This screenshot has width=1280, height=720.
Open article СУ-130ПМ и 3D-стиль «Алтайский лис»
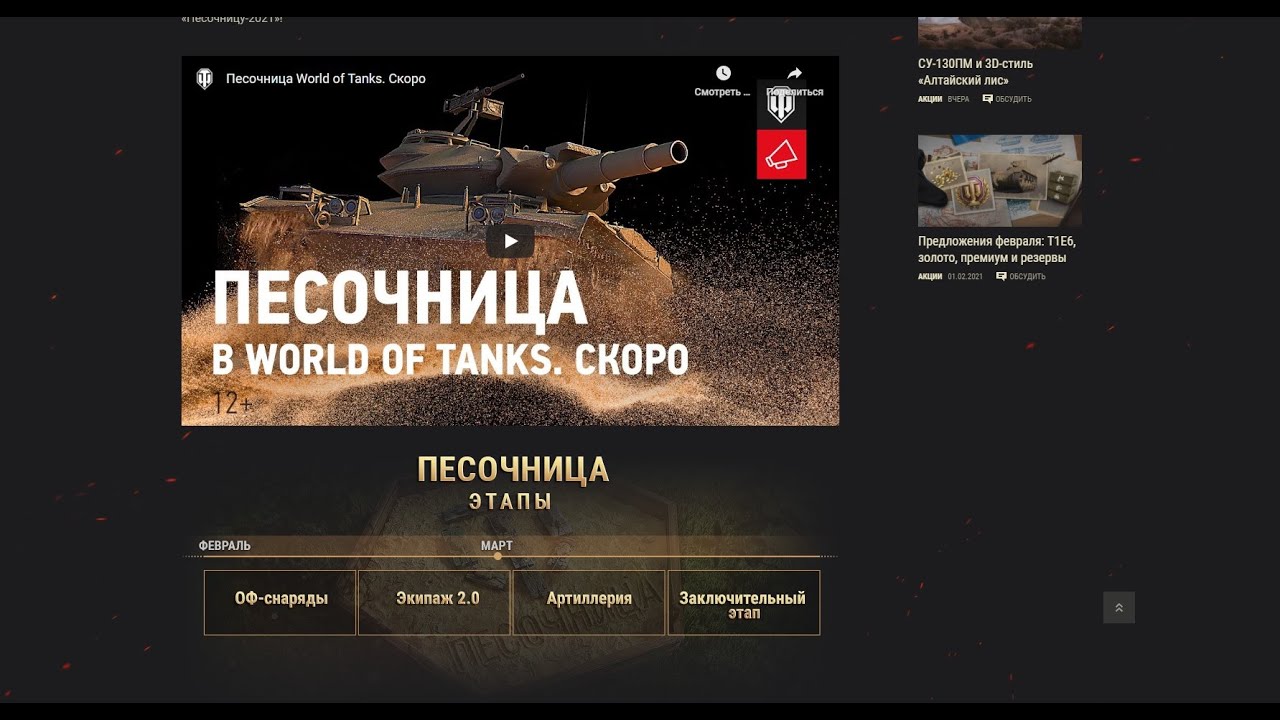click(x=976, y=72)
